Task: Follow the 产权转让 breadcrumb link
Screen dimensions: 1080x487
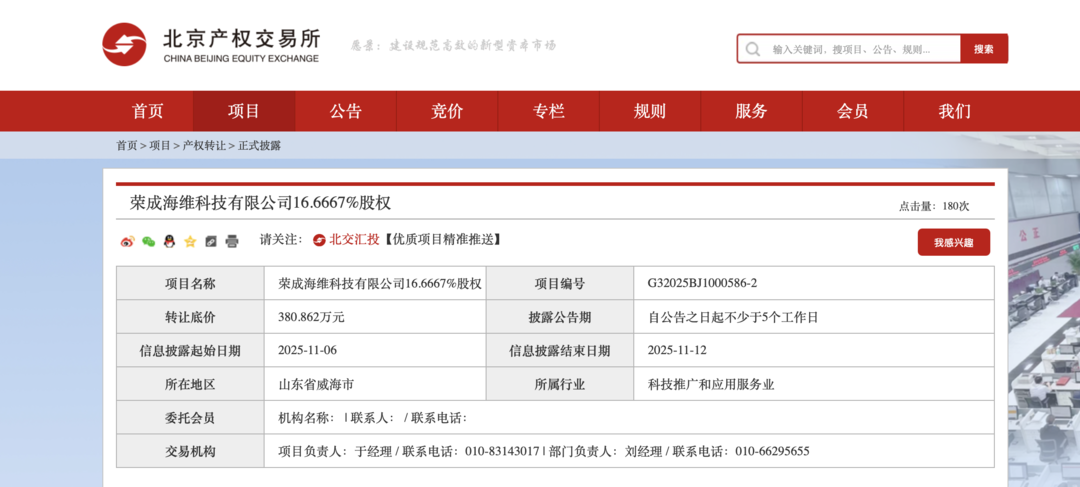Action: click(204, 146)
